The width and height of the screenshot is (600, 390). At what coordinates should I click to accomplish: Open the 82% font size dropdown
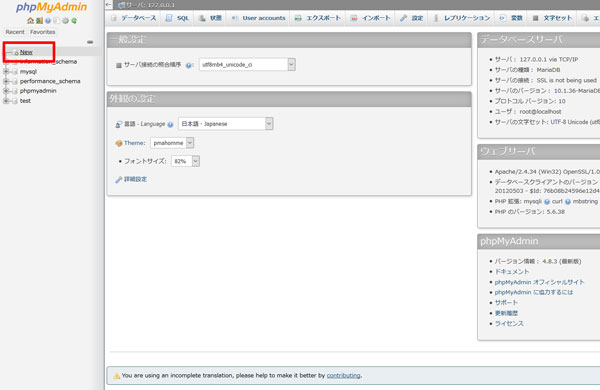[x=185, y=162]
